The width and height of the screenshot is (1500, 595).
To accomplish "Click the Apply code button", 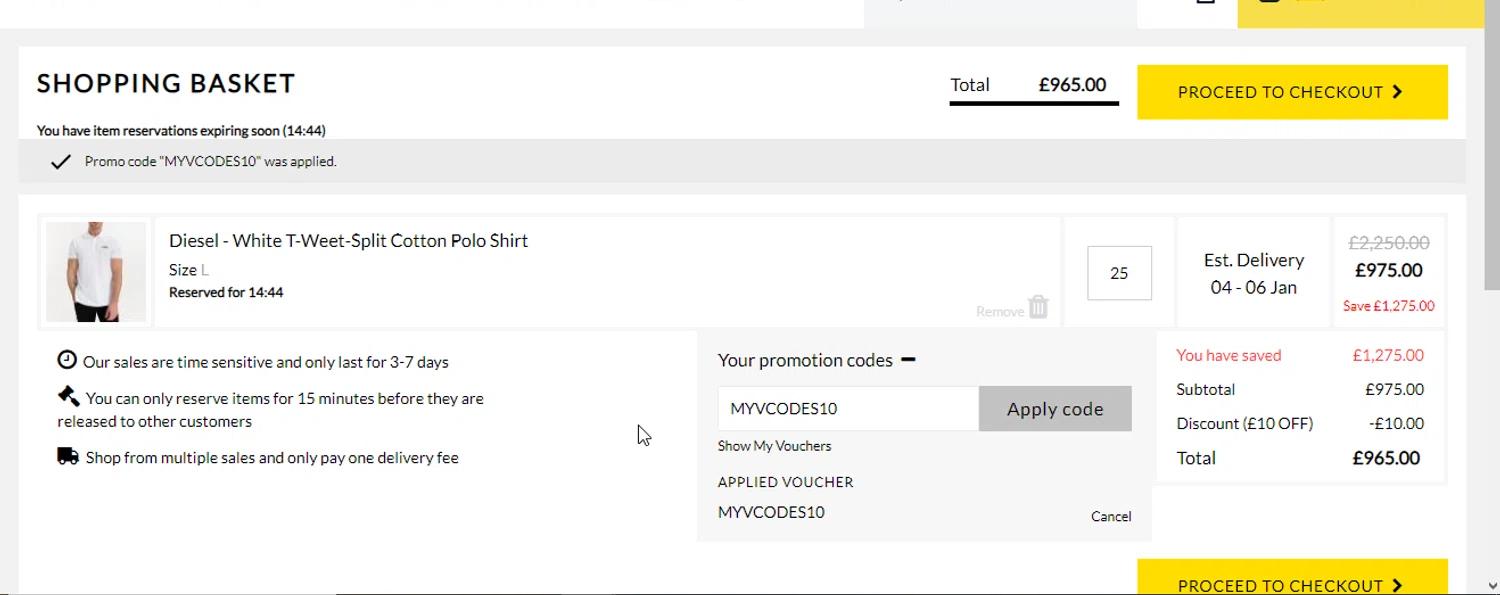I will coord(1055,409).
